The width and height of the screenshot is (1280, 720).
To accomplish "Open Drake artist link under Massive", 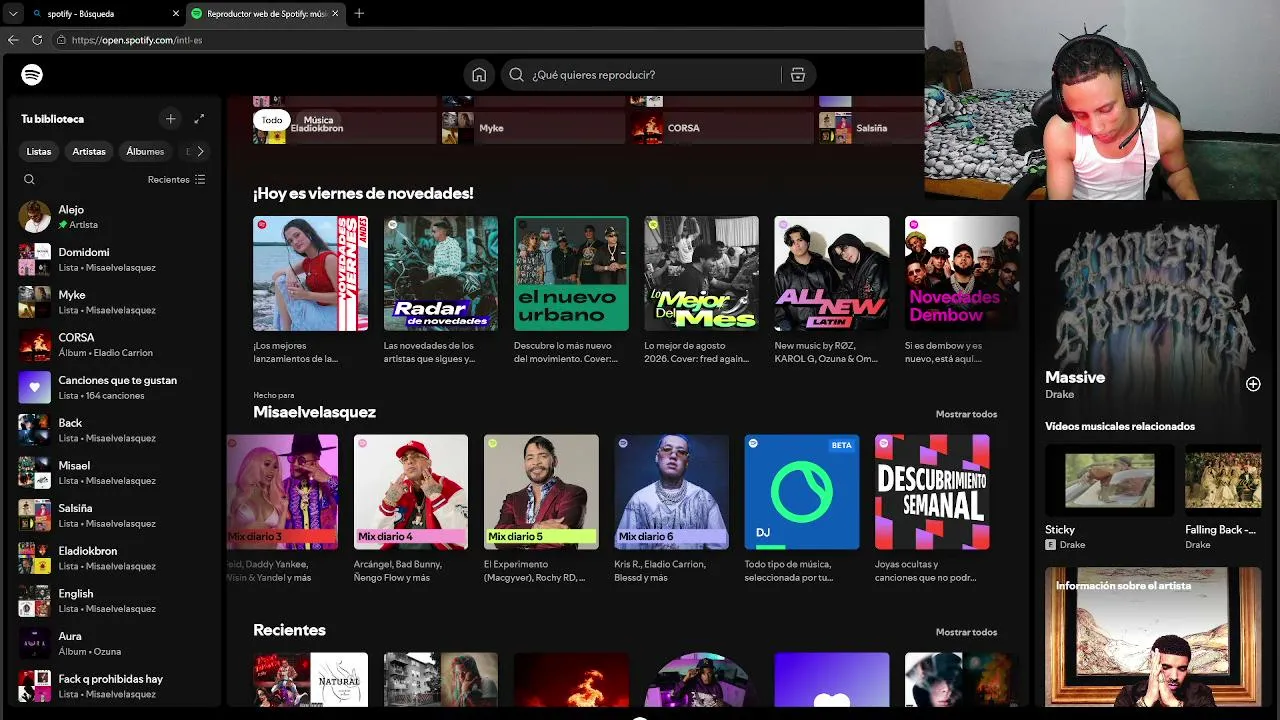I will [1059, 394].
